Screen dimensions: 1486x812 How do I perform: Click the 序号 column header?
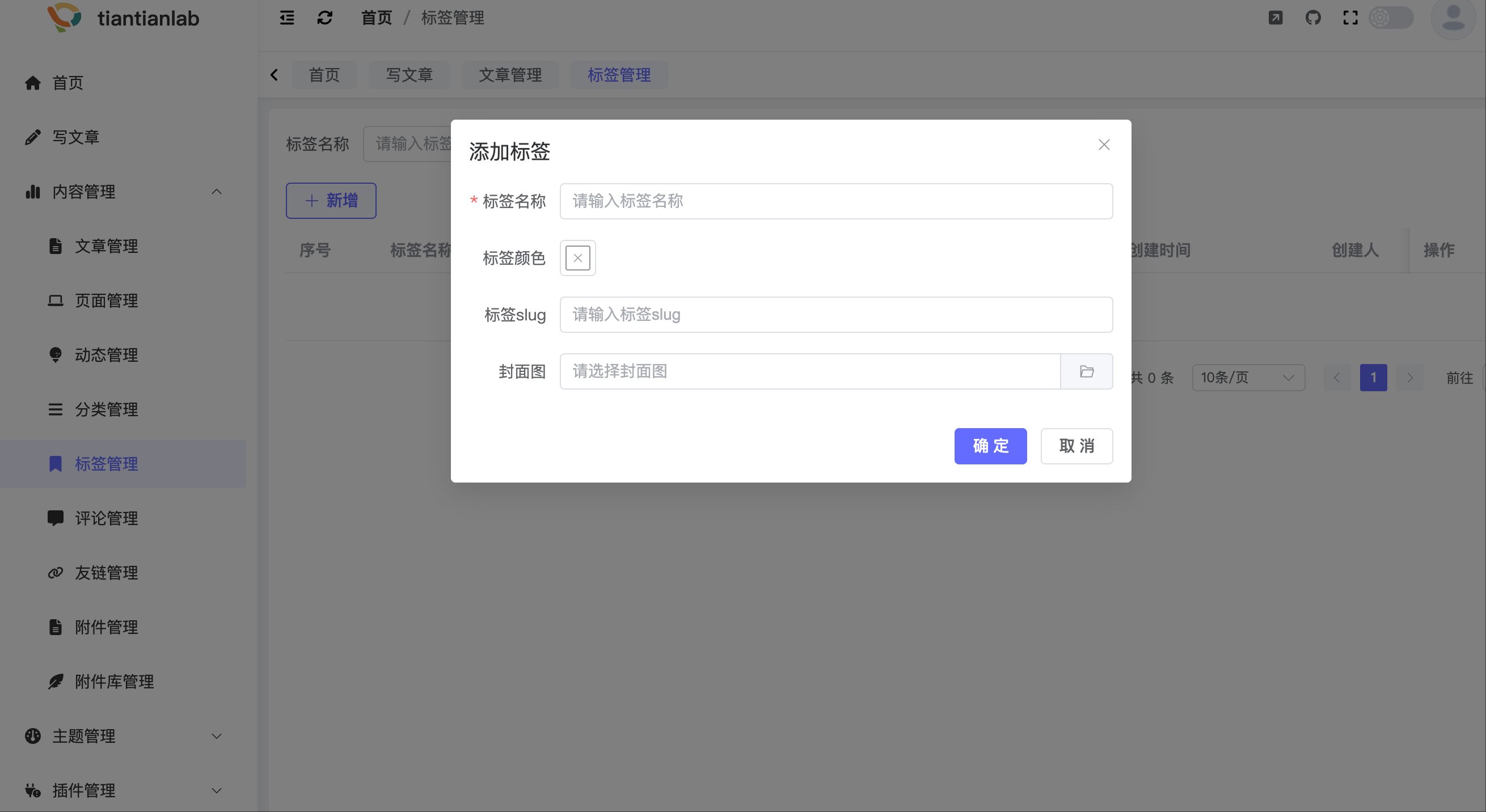coord(315,250)
